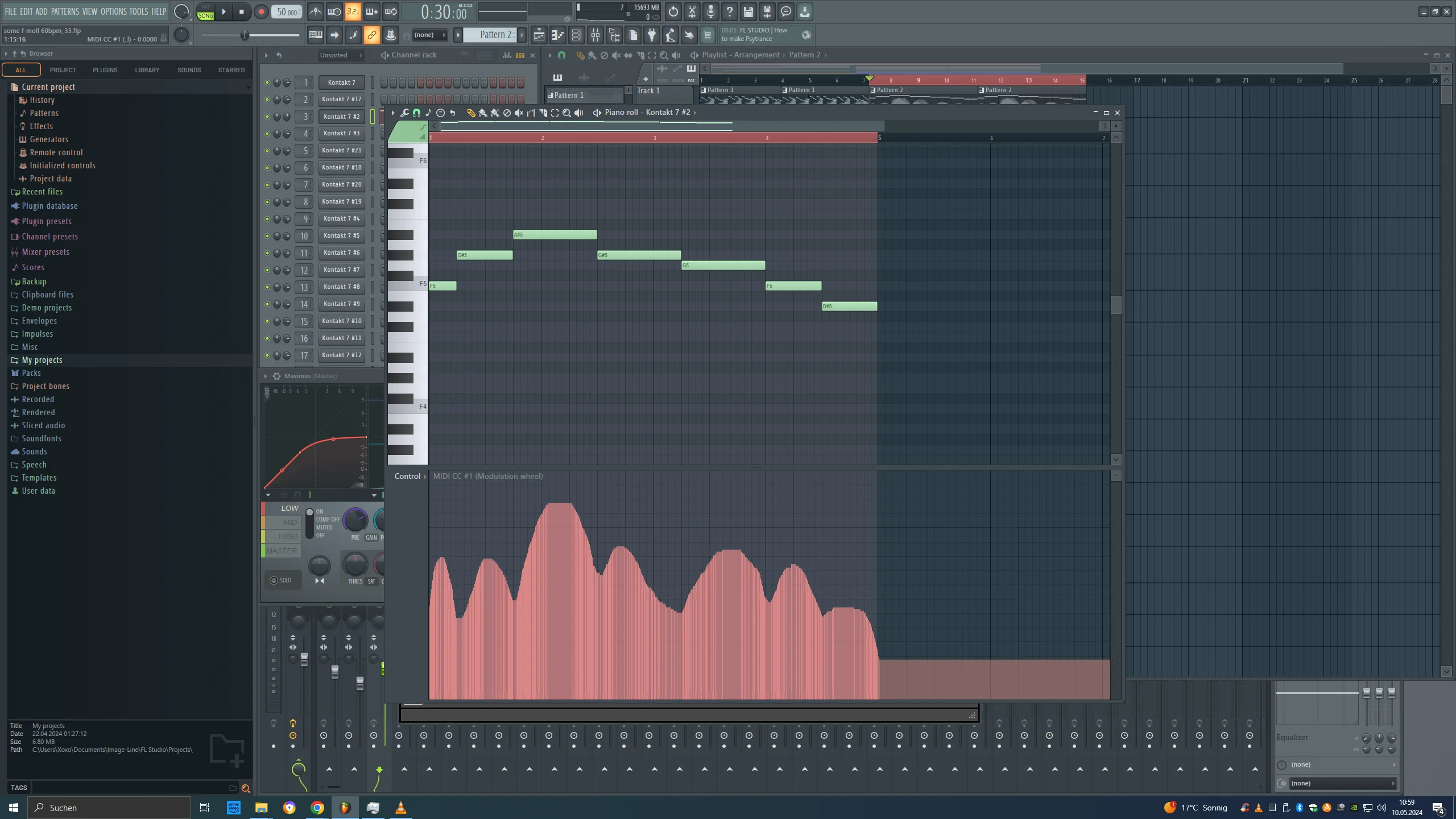Mute channel Kontakt 7 #17 with green LED

267,100
